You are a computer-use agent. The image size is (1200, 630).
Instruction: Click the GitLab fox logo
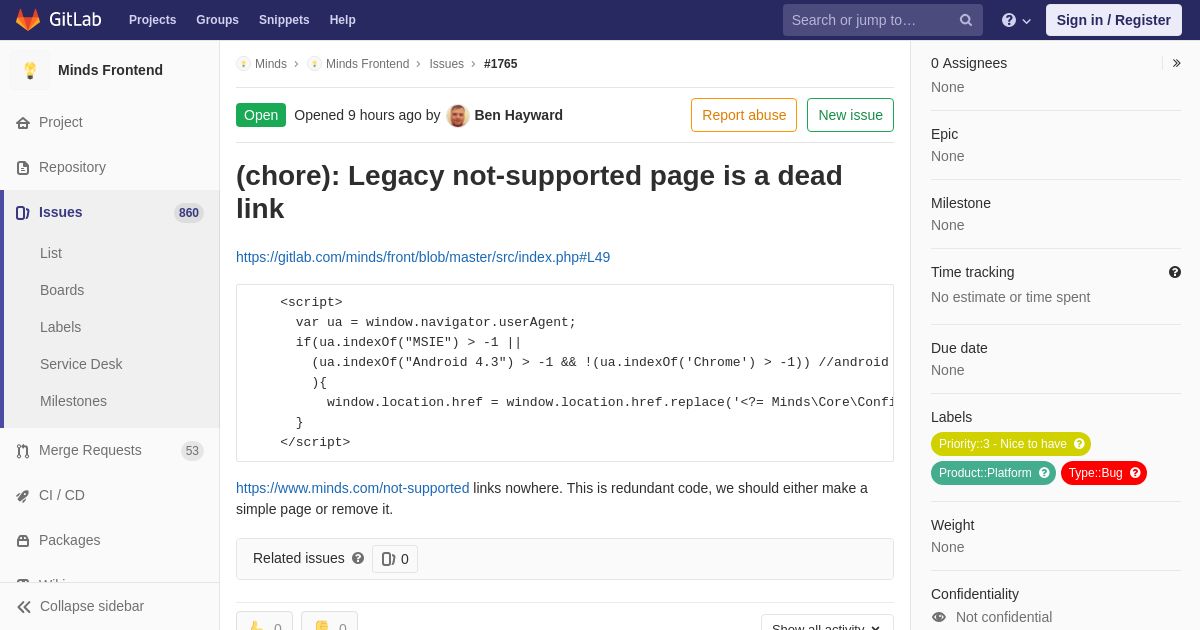pos(28,20)
